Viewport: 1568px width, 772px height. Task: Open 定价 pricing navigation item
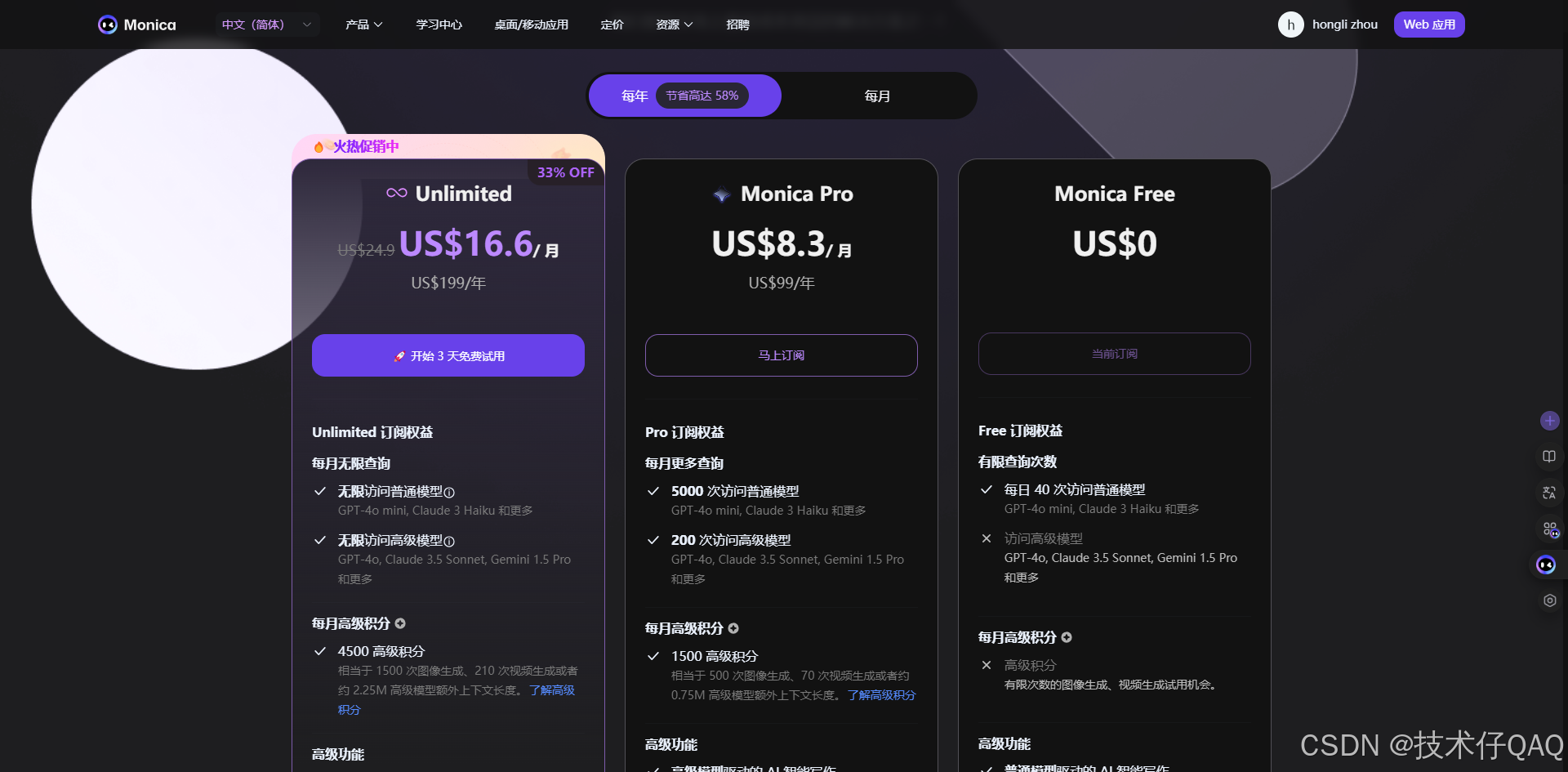point(612,25)
